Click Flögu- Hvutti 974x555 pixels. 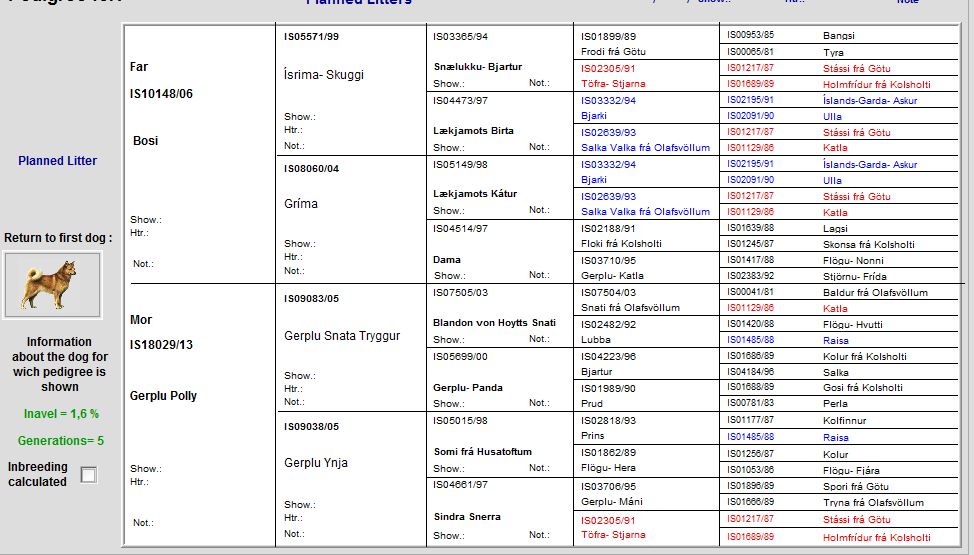point(853,324)
